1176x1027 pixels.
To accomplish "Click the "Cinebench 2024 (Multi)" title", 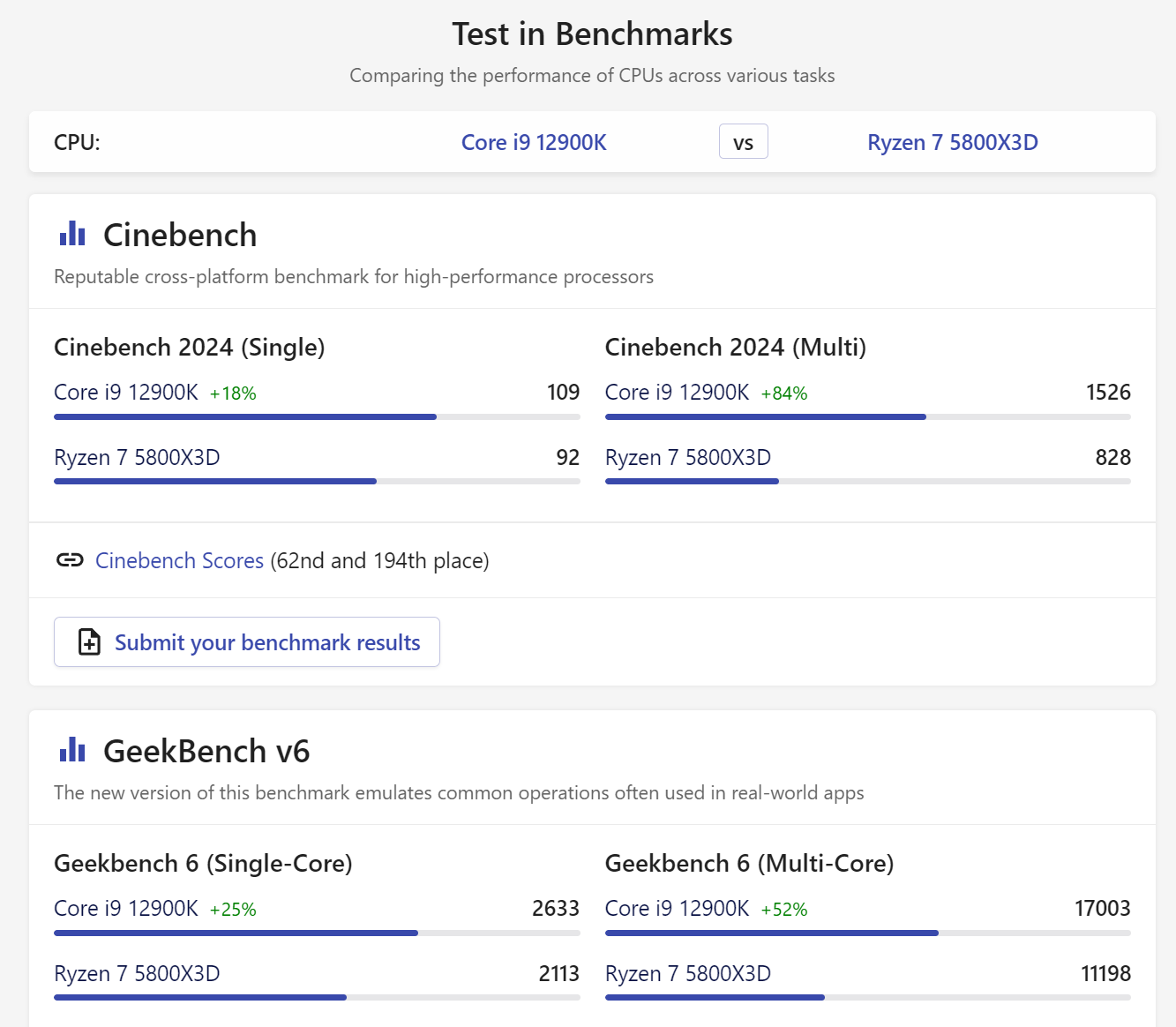I will tap(736, 347).
